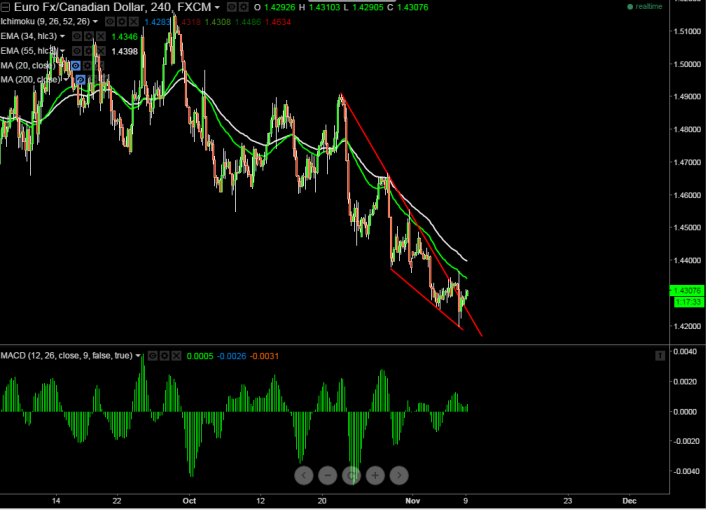Viewport: 706px width, 510px height.
Task: Click the MACD histogram value 0.0005
Action: tap(200, 356)
